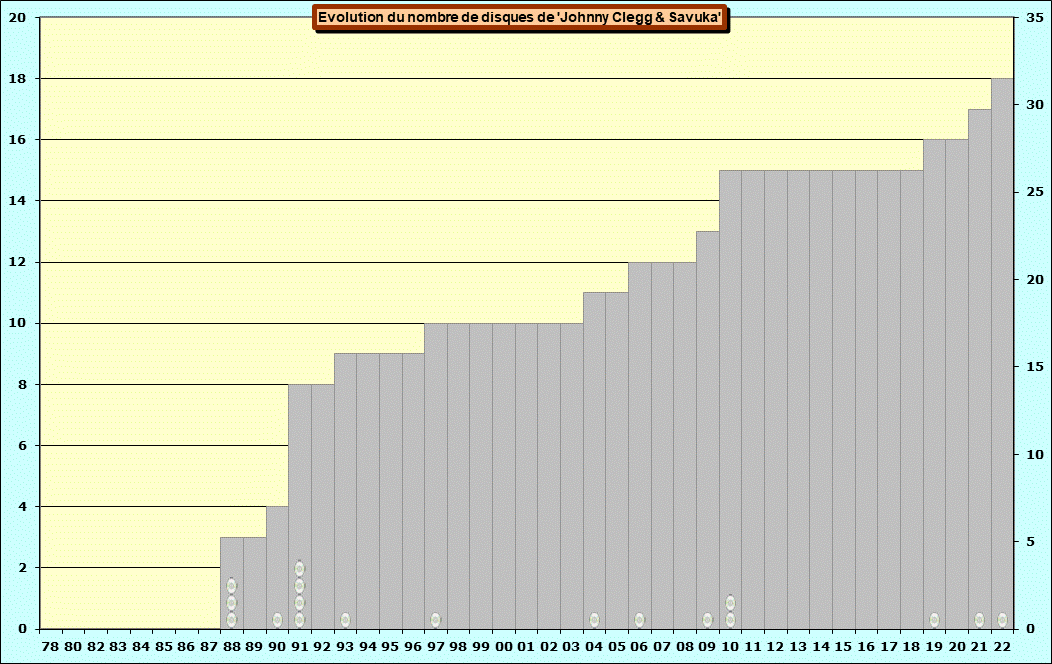This screenshot has width=1052, height=664.
Task: Select the disc icon in the 09 bar
Action: pos(707,620)
